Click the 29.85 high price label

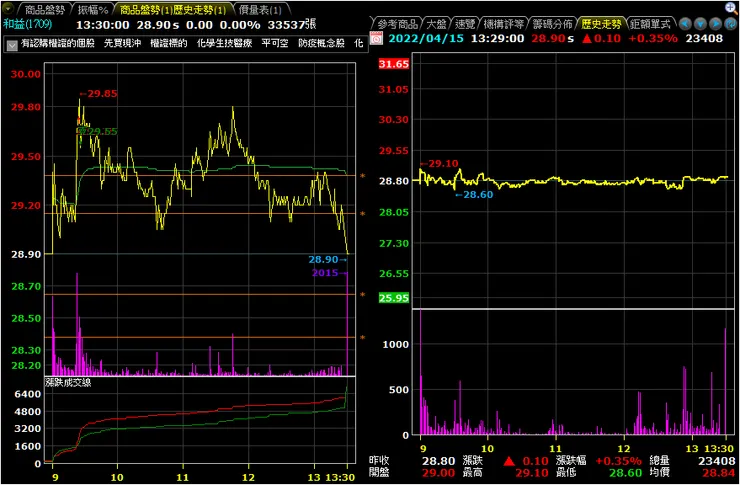pyautogui.click(x=98, y=93)
